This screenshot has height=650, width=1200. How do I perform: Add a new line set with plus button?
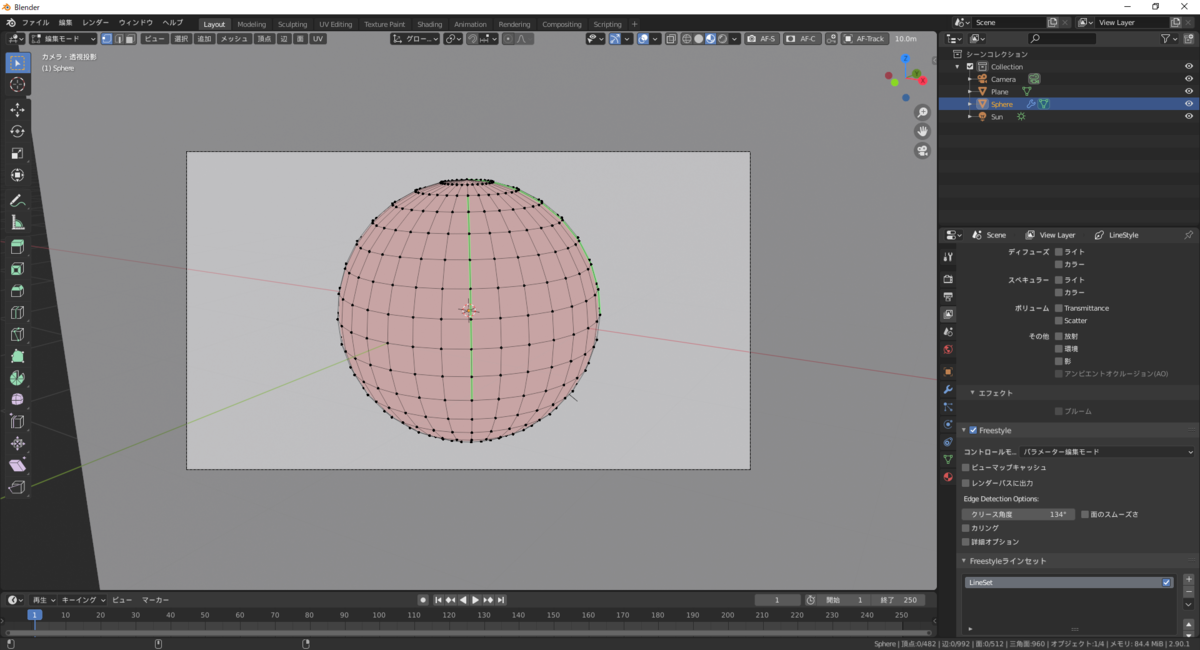click(1188, 579)
